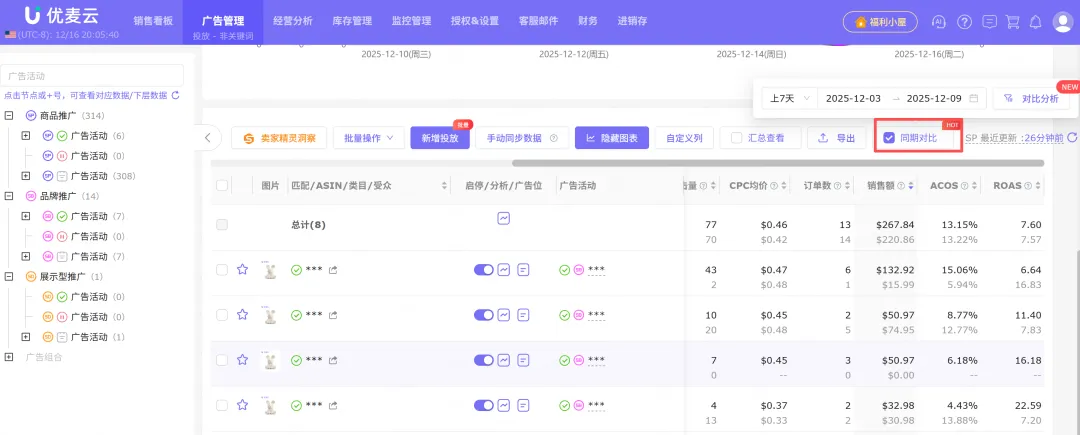The width and height of the screenshot is (1080, 435).
Task: Open analysis chart icon in the totals row
Action: click(504, 218)
